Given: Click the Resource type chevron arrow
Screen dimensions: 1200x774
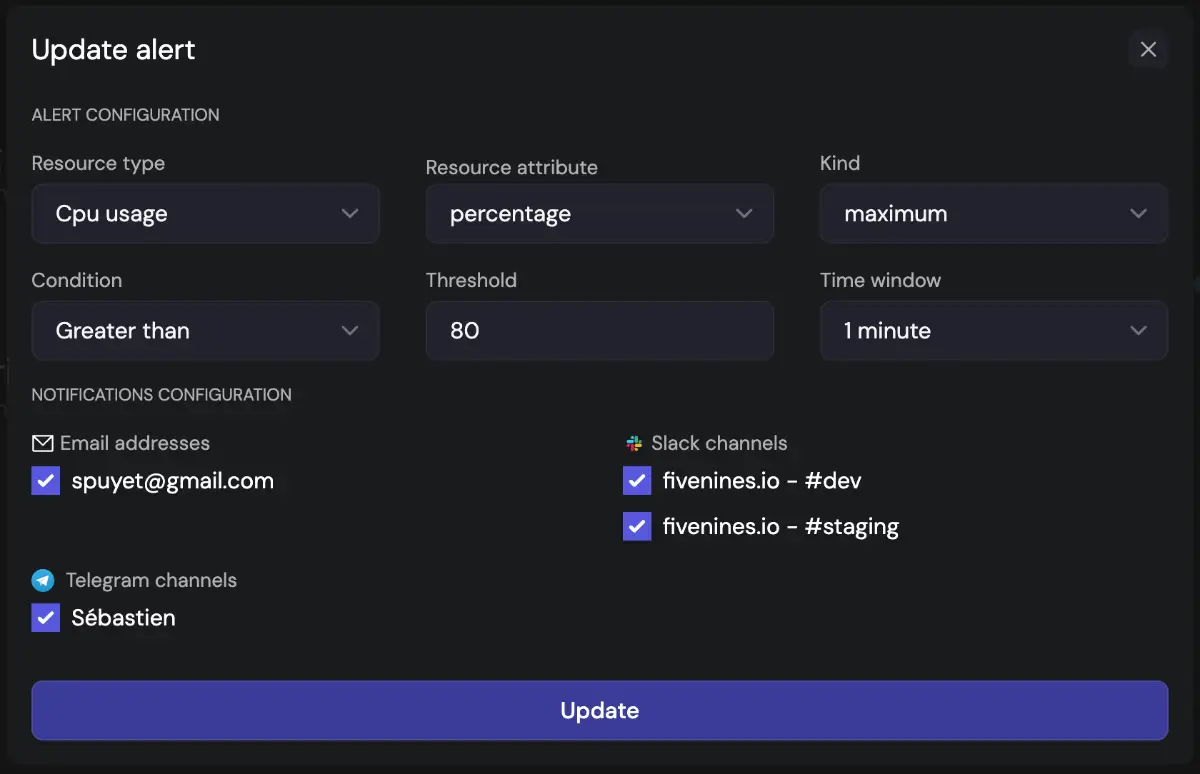Looking at the screenshot, I should point(349,214).
